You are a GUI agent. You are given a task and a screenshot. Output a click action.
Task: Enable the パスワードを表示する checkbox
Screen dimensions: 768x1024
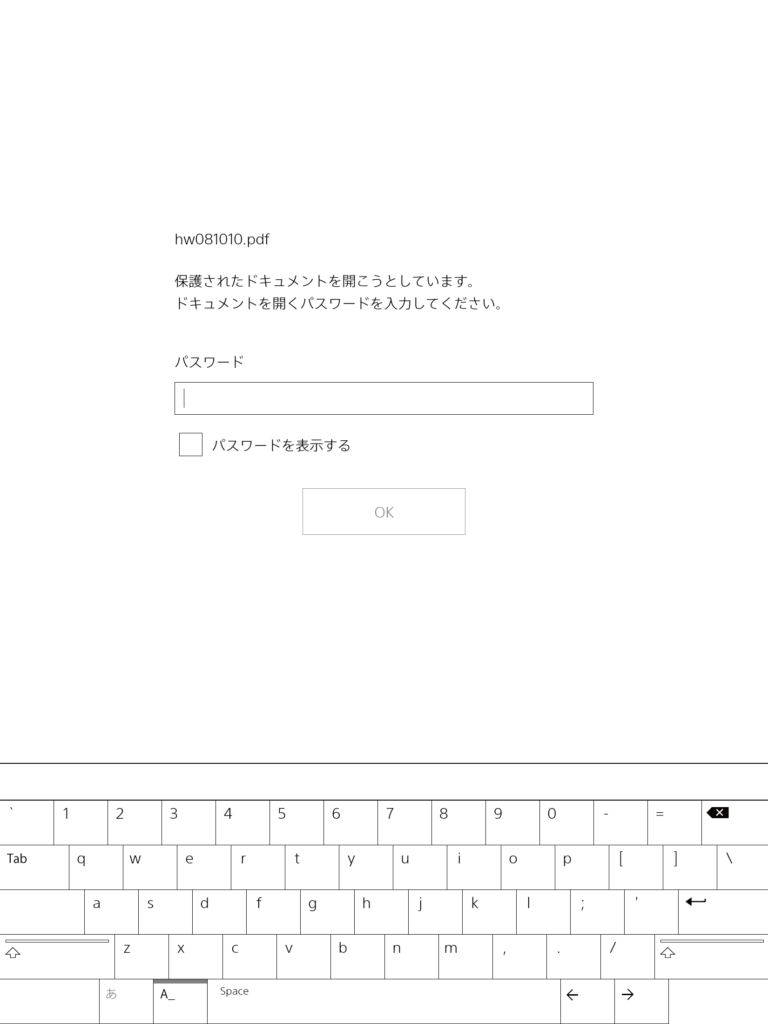[191, 444]
